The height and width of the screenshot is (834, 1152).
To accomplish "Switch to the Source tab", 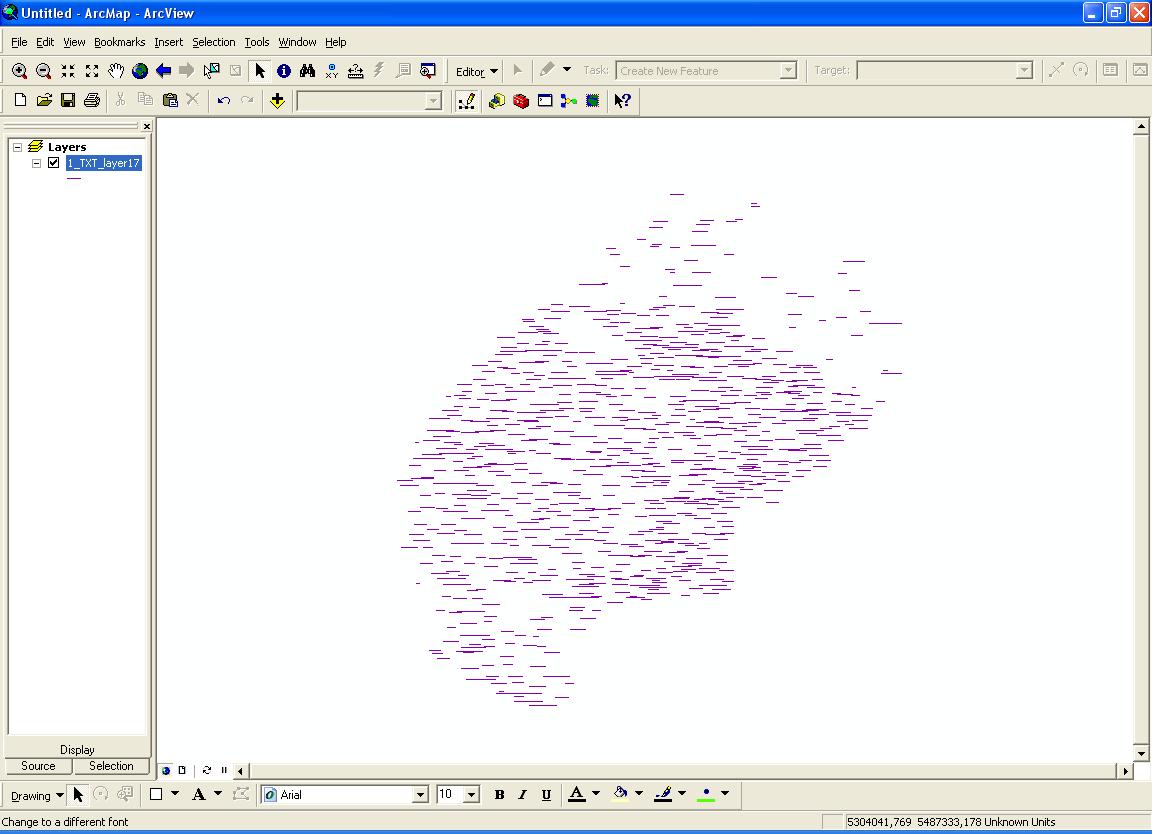I will (38, 766).
